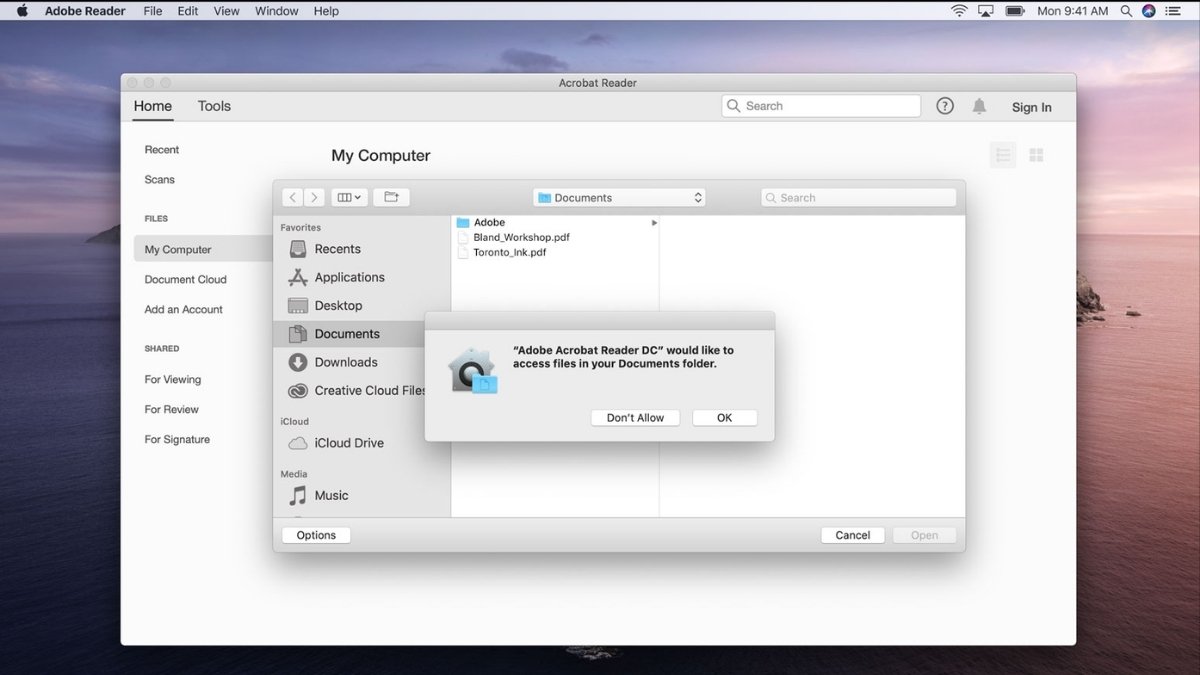This screenshot has height=675, width=1200.
Task: Open For Signature under Shared
Action: pyautogui.click(x=178, y=440)
